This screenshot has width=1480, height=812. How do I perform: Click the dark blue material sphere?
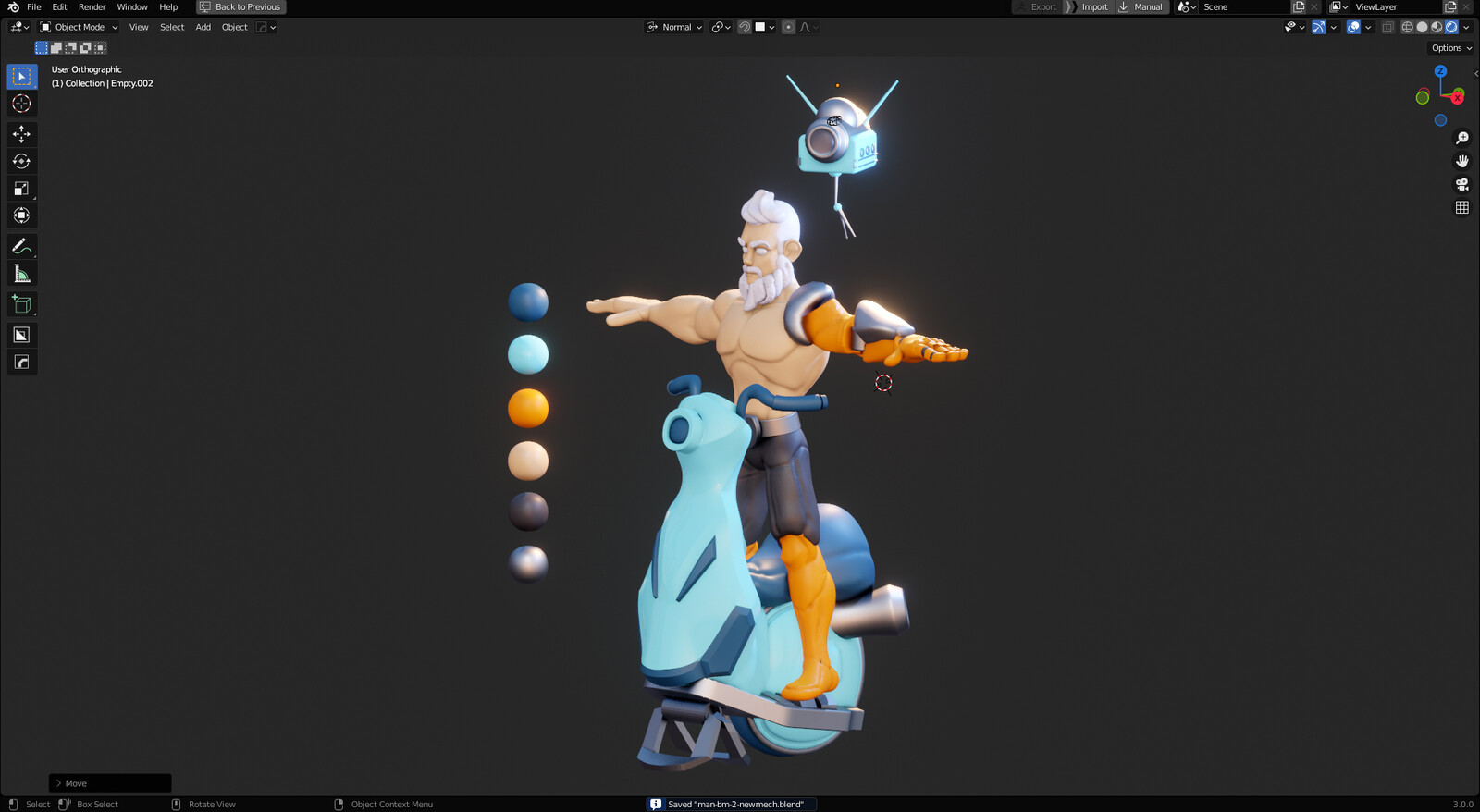pos(528,302)
